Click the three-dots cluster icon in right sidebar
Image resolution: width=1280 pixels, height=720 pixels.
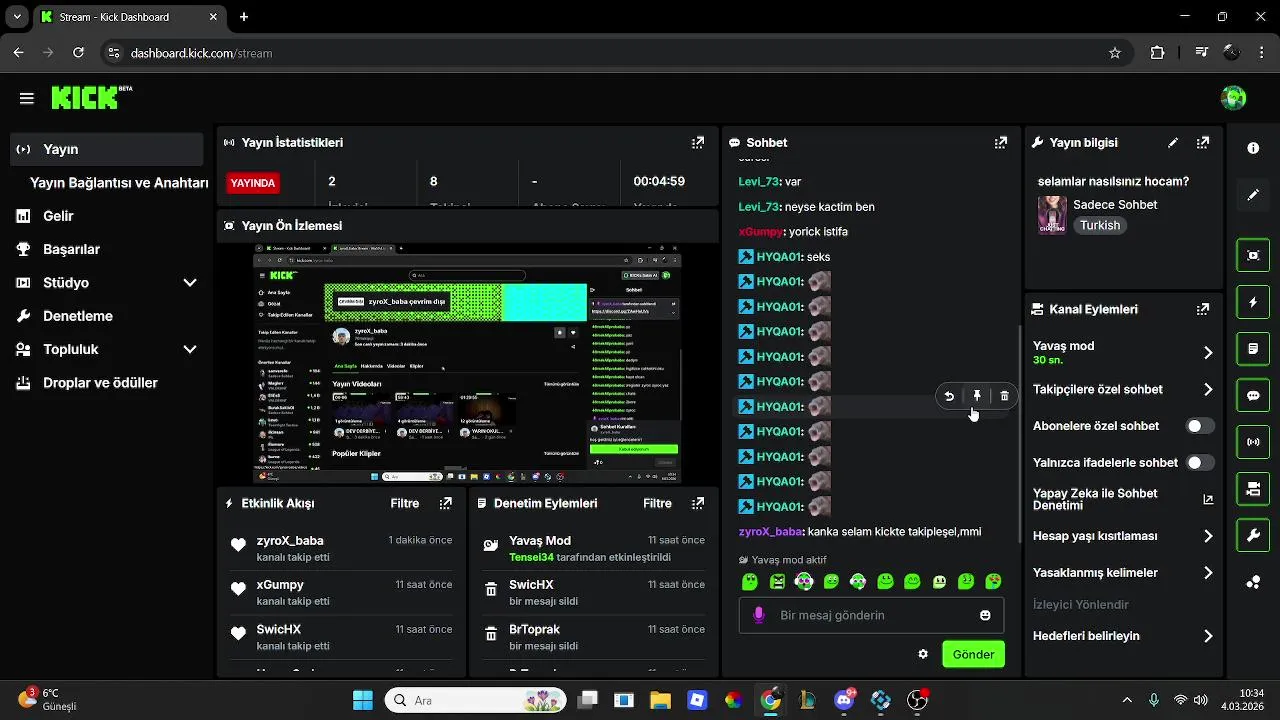click(1253, 582)
